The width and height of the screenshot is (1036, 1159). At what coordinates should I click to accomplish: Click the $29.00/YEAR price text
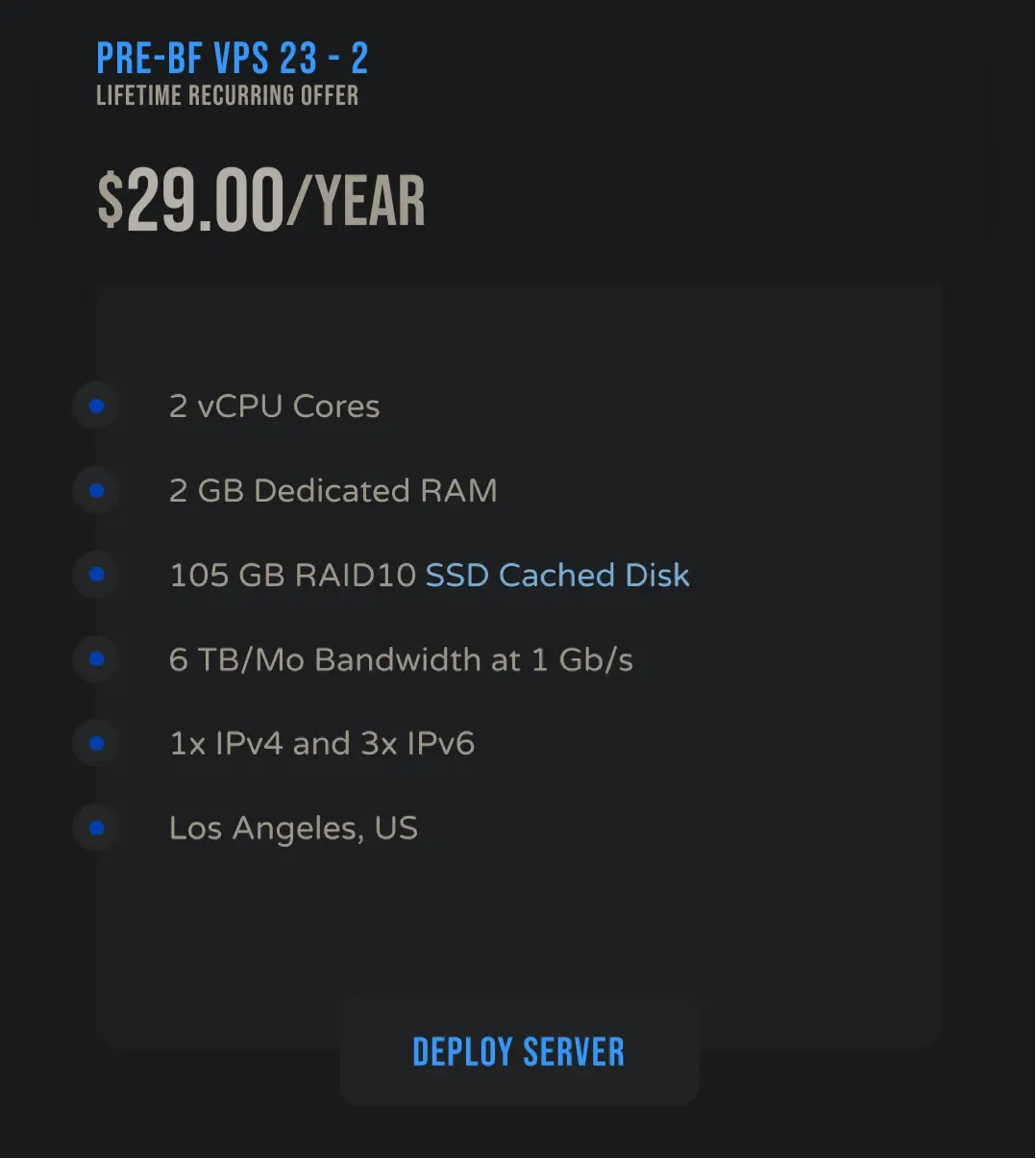pyautogui.click(x=261, y=201)
